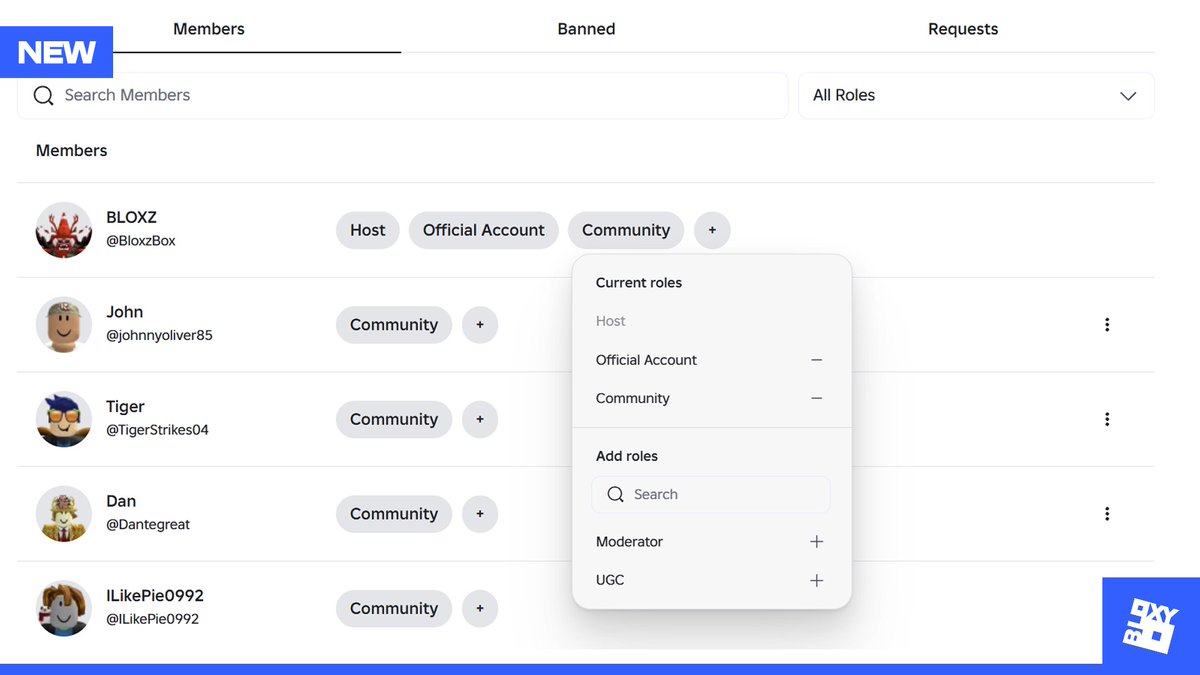Viewport: 1200px width, 675px height.
Task: Click the @BloxzBox username
Action: click(x=141, y=241)
